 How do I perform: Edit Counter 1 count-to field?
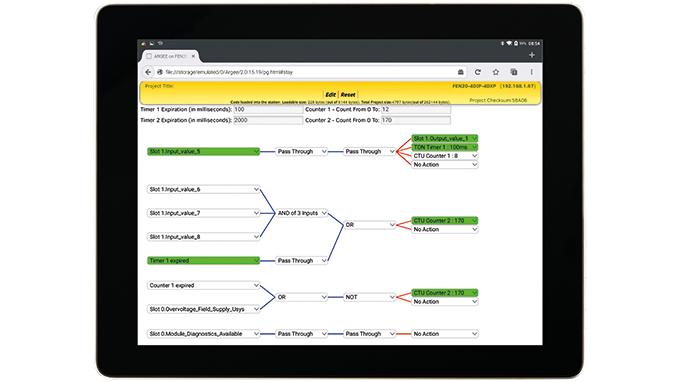pos(416,110)
